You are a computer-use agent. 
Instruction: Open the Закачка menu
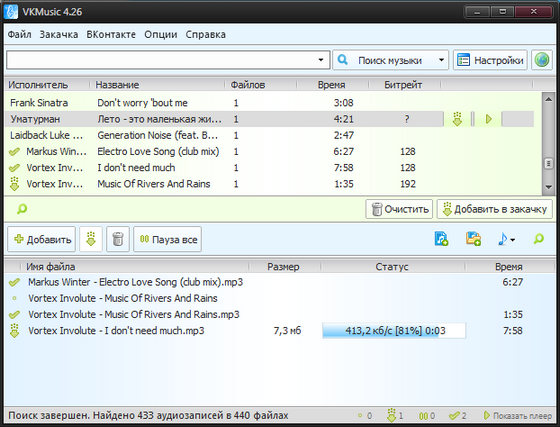(59, 34)
